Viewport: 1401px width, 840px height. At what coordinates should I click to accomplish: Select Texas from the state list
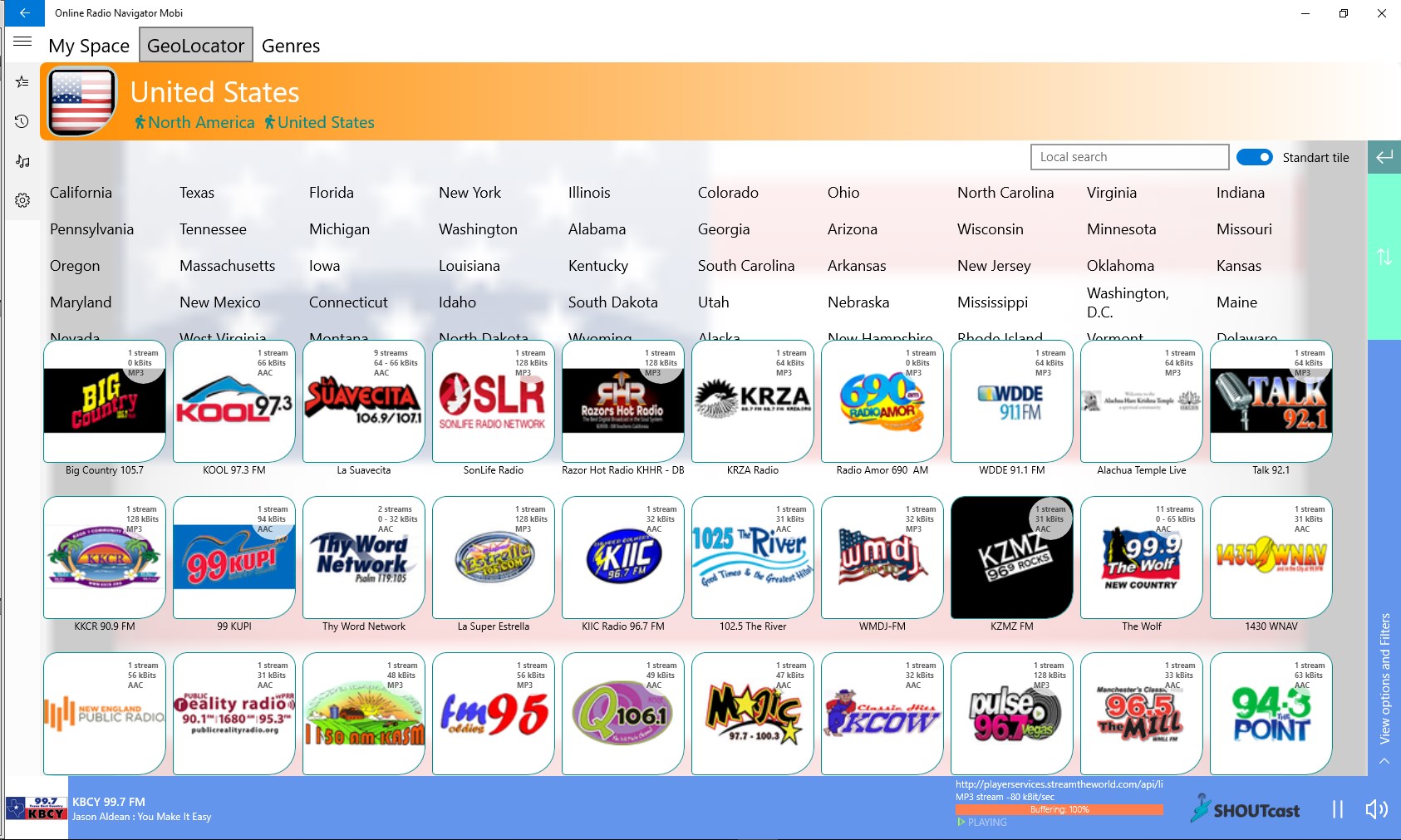coord(197,193)
